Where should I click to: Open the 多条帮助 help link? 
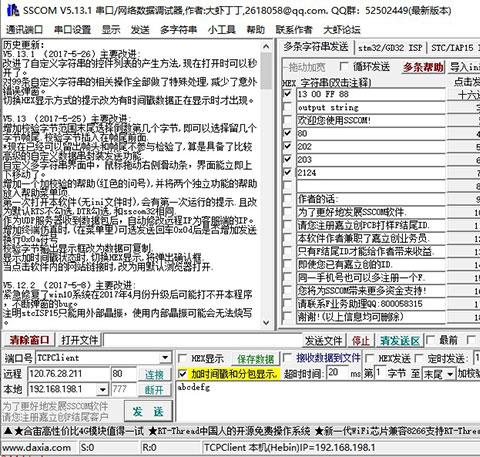[423, 67]
